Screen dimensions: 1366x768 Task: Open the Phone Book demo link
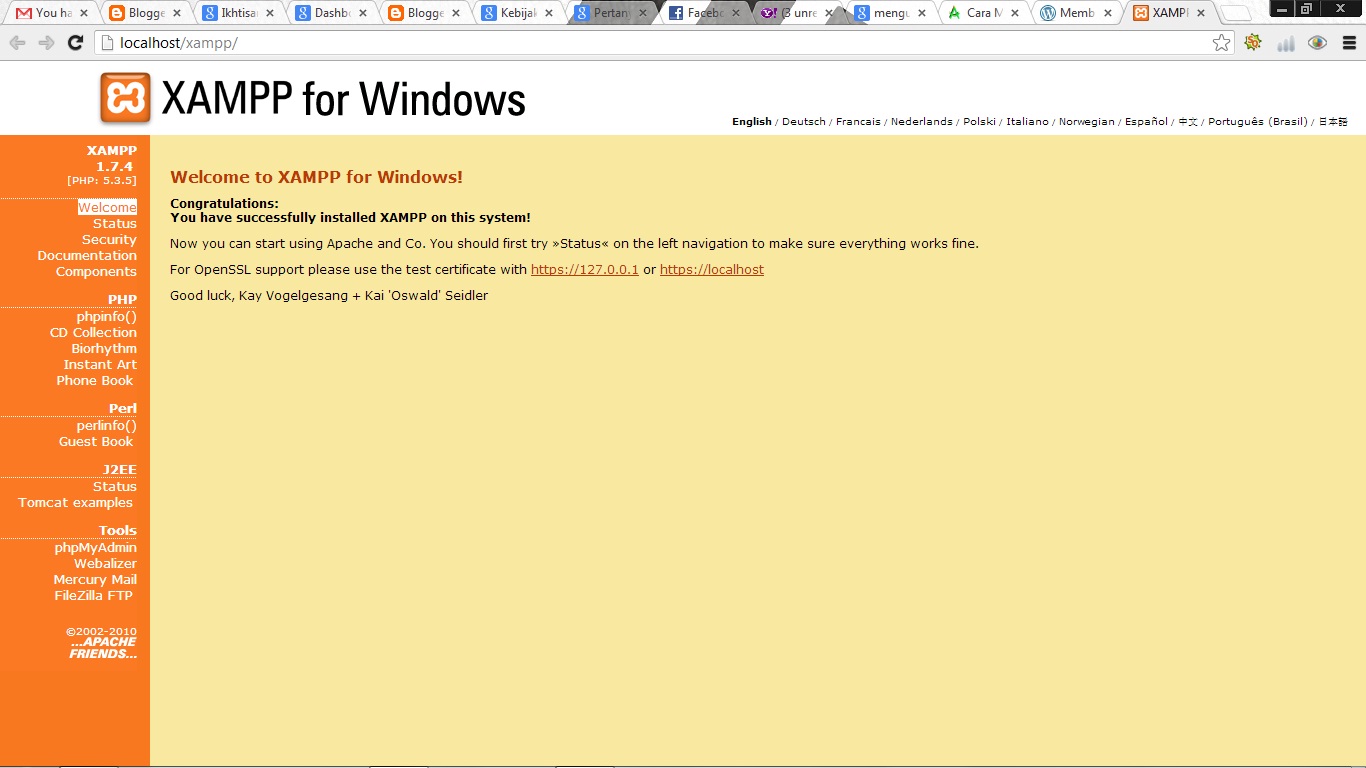coord(95,380)
